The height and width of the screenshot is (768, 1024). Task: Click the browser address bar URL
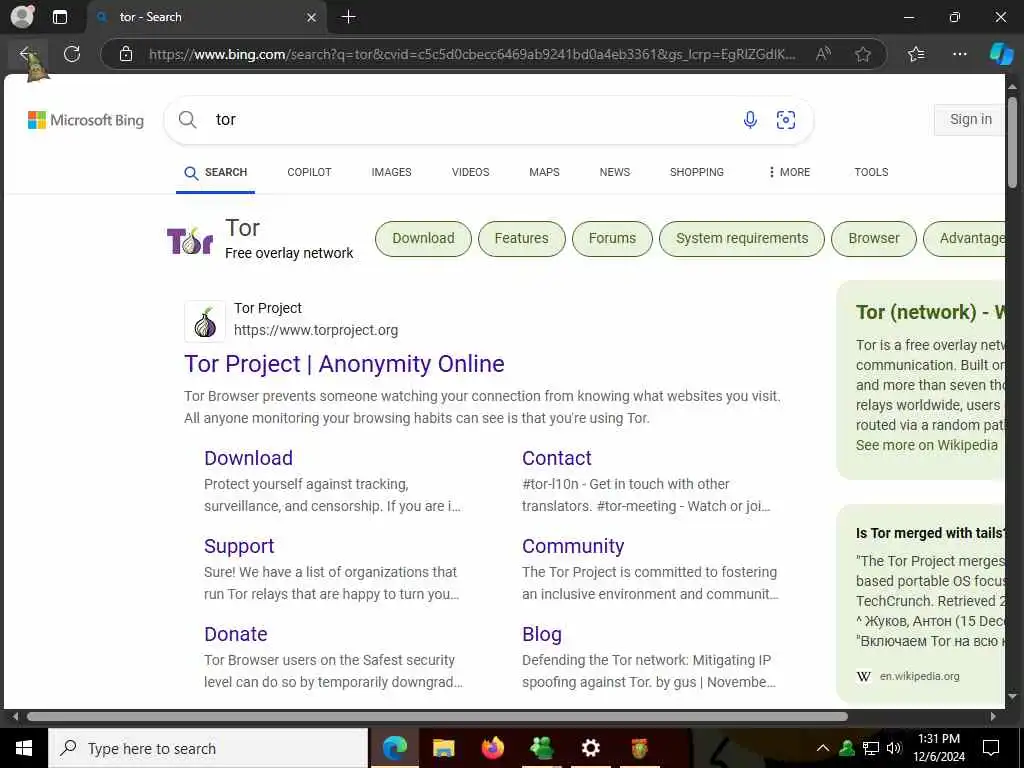point(472,54)
